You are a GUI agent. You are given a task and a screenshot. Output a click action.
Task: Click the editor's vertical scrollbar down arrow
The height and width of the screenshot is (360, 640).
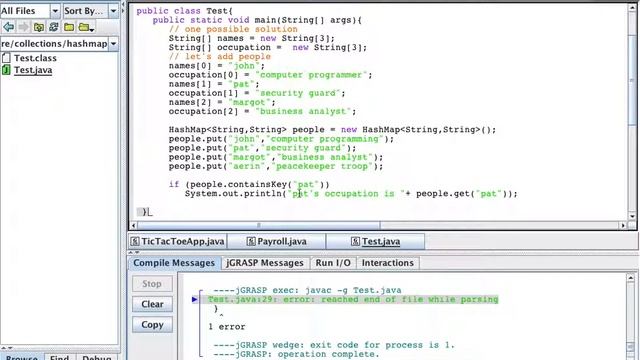click(x=632, y=216)
